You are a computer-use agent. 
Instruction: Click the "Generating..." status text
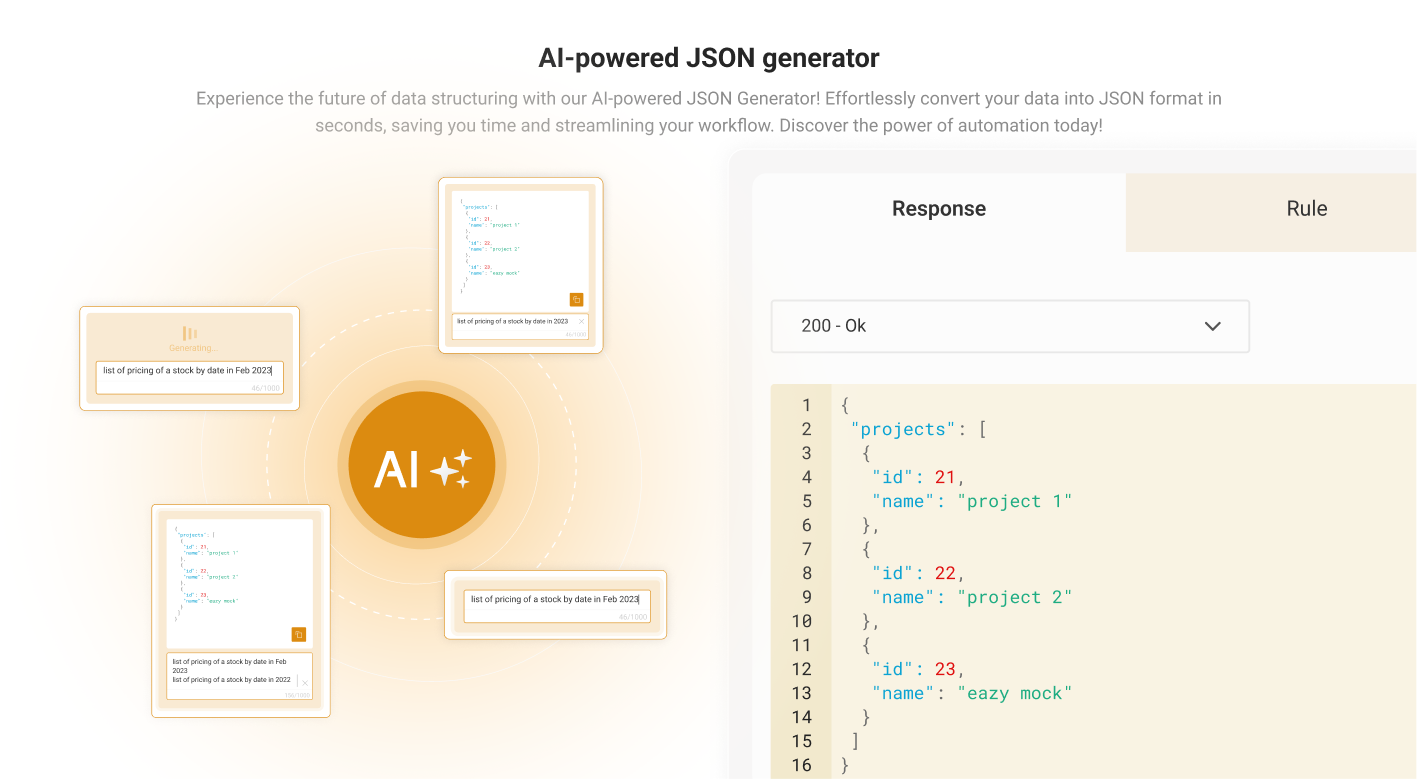click(x=192, y=348)
